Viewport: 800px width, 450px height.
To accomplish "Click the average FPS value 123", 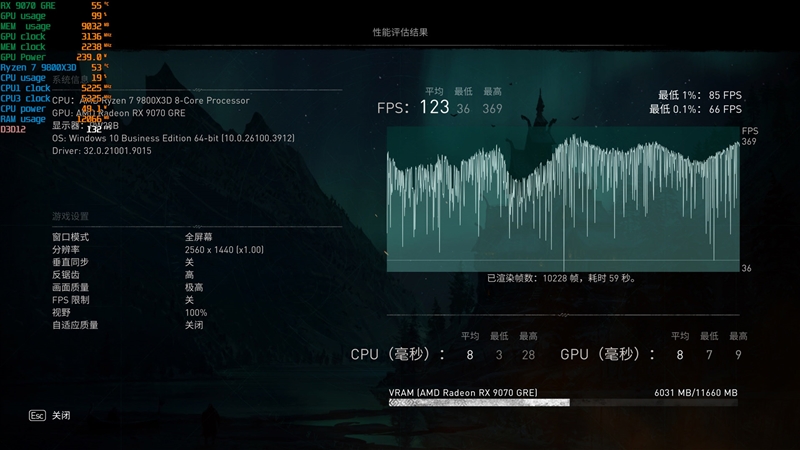I will click(434, 108).
